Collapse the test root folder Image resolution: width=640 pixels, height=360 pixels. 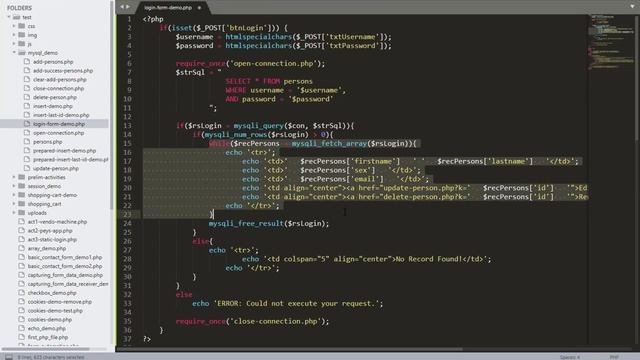click(x=9, y=17)
